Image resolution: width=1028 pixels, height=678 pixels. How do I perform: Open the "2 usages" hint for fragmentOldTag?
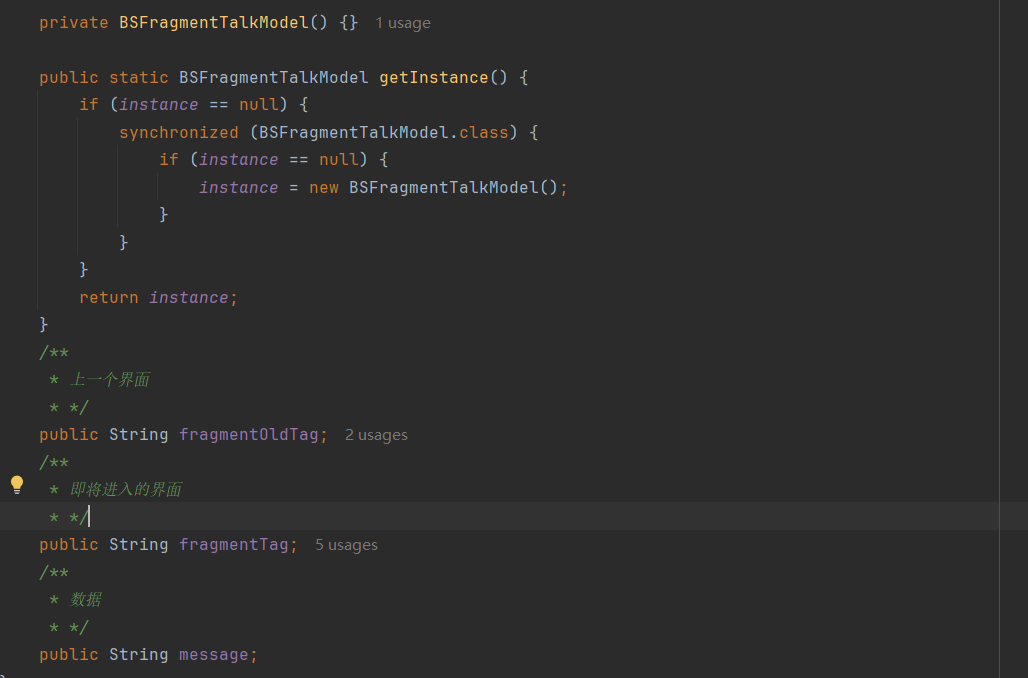point(376,435)
